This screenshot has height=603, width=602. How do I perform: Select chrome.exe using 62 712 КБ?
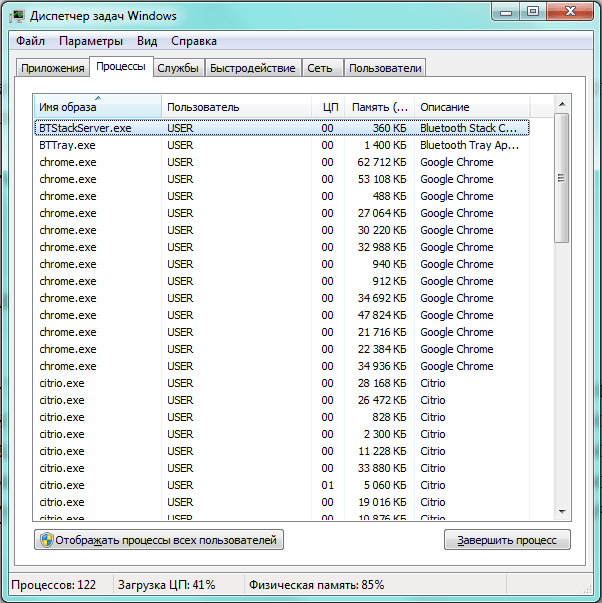[x=282, y=162]
